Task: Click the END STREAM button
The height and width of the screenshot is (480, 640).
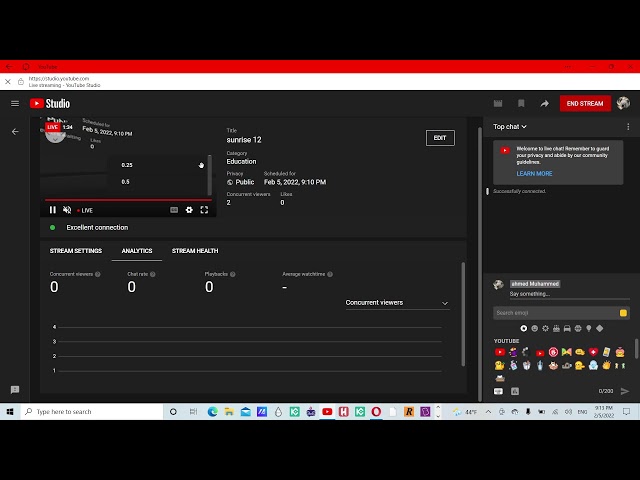Action: pyautogui.click(x=584, y=103)
